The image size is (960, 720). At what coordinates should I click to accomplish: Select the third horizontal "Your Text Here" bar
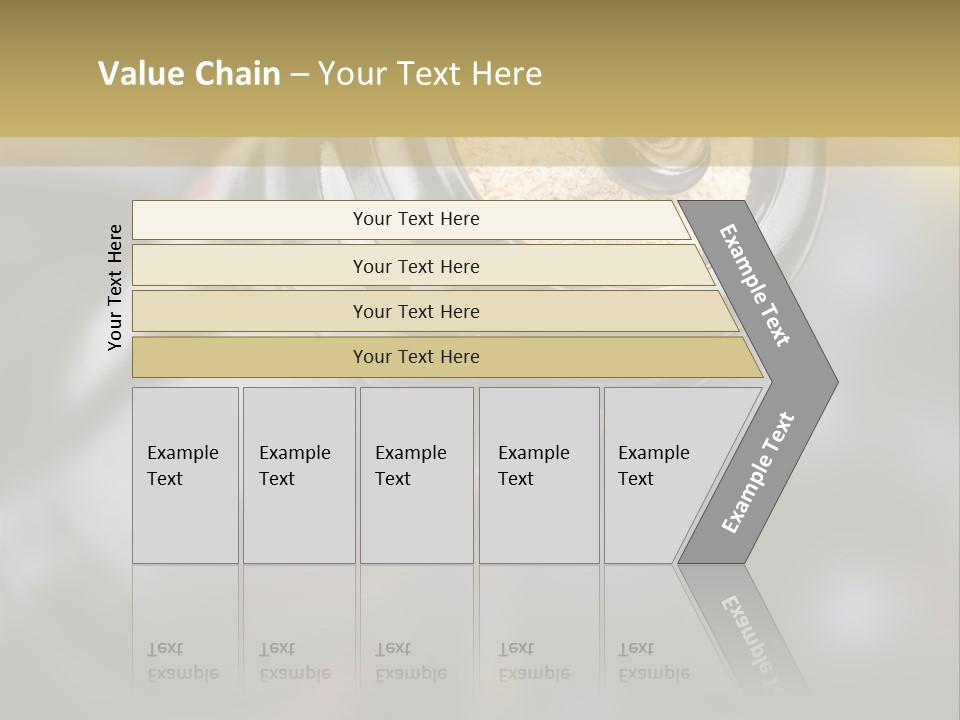pos(416,311)
